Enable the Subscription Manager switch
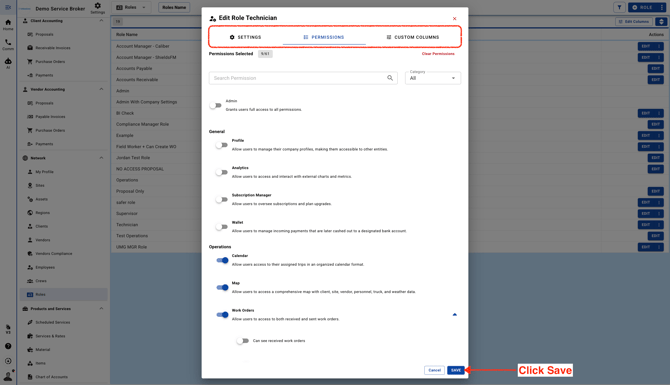The width and height of the screenshot is (670, 385). pos(221,199)
